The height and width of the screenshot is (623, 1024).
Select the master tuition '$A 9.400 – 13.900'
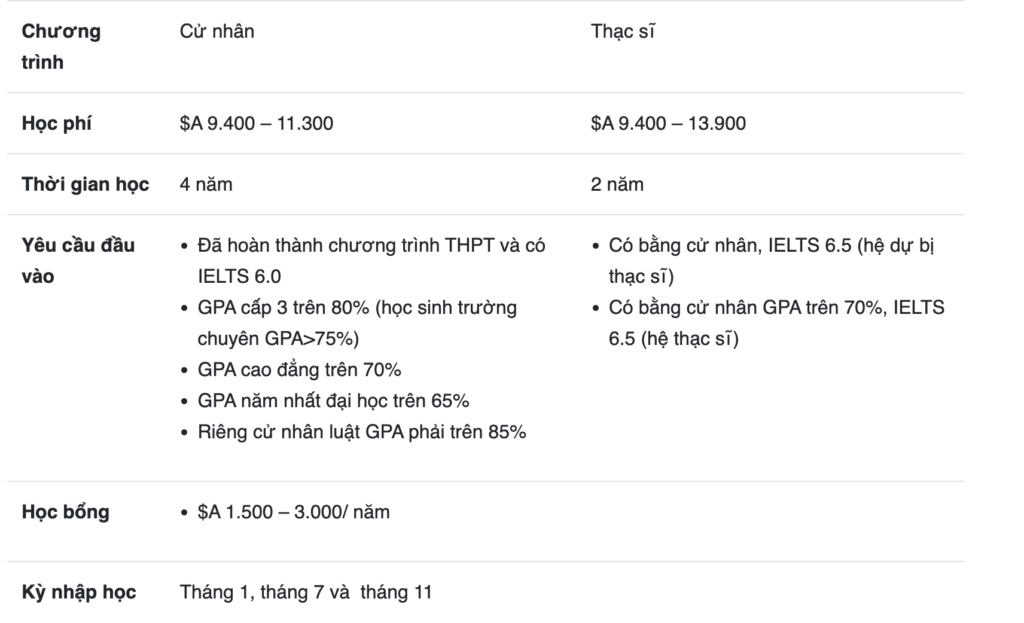tap(668, 124)
